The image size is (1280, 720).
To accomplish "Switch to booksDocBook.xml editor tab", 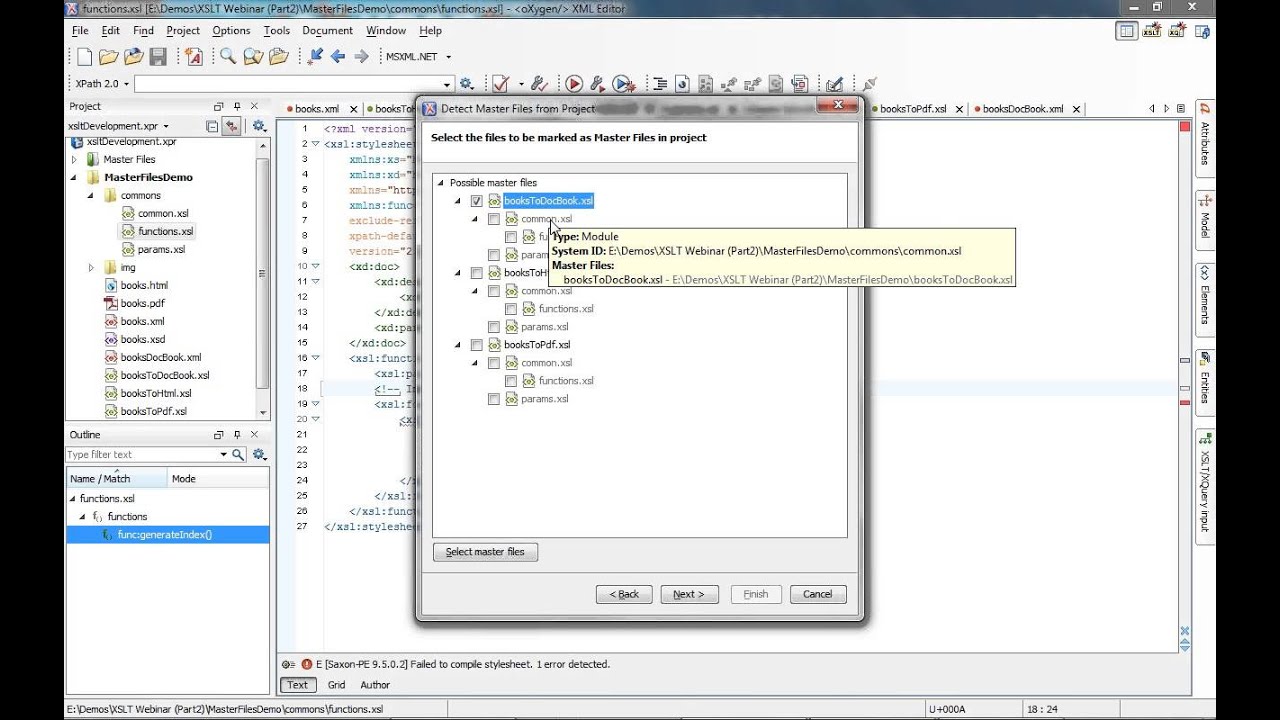I will (1021, 109).
